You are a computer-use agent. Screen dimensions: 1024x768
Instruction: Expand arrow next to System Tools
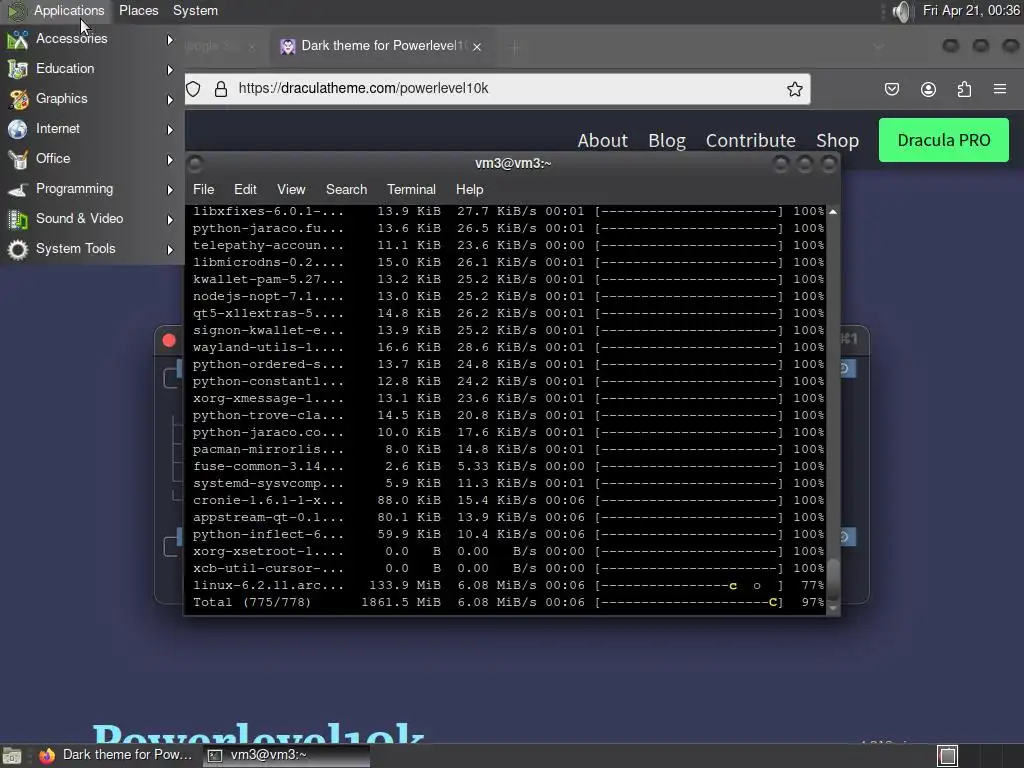click(170, 250)
